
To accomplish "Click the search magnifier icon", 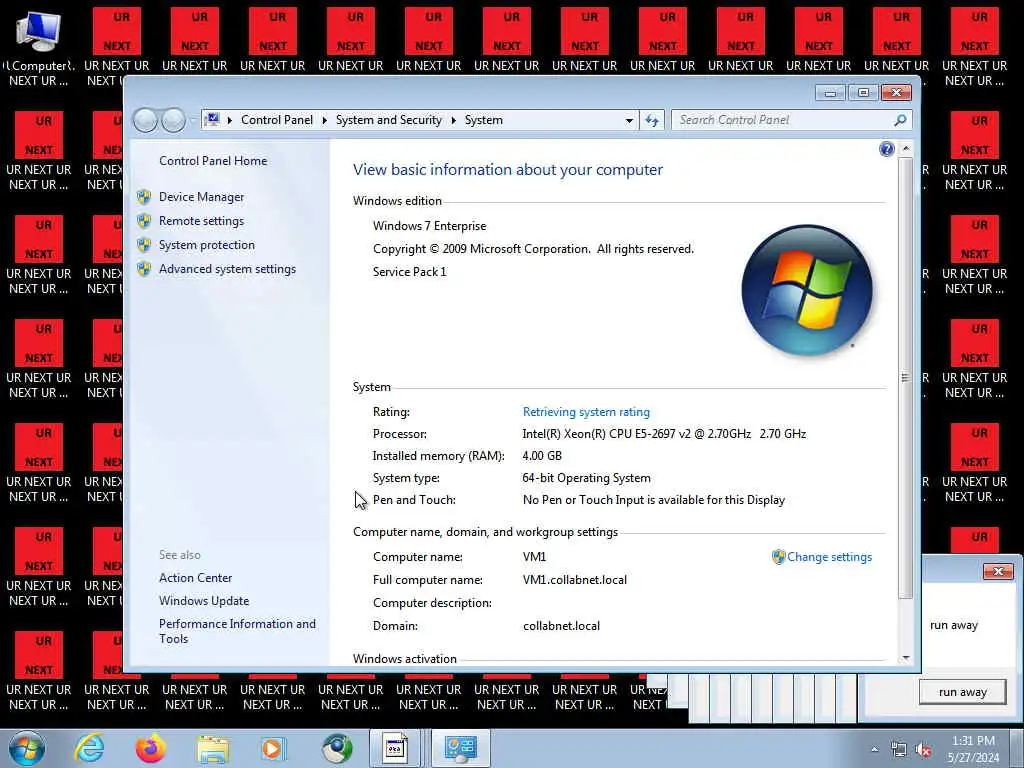I will pos(901,120).
